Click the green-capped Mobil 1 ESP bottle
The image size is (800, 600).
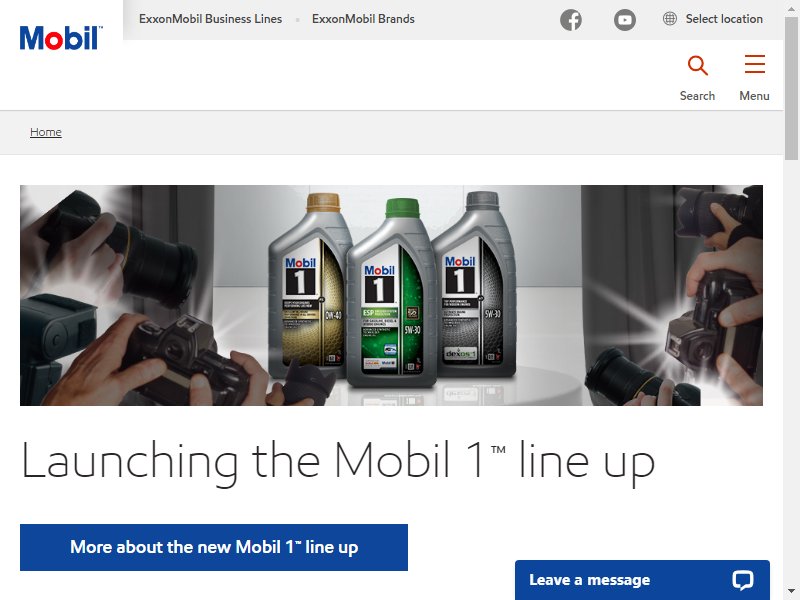pyautogui.click(x=392, y=293)
